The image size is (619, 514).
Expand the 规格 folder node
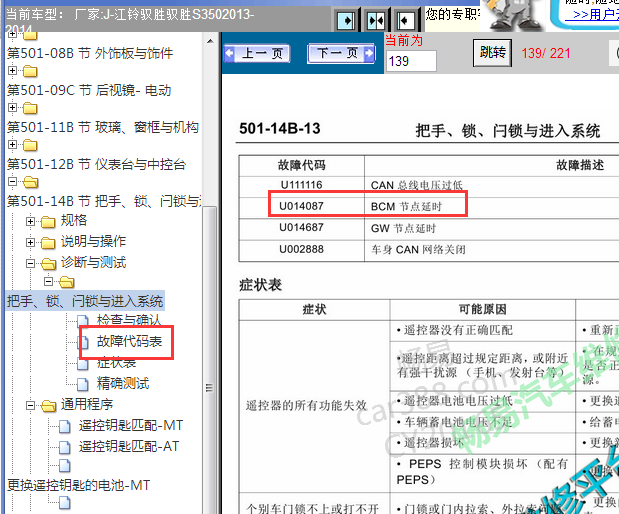[30, 221]
